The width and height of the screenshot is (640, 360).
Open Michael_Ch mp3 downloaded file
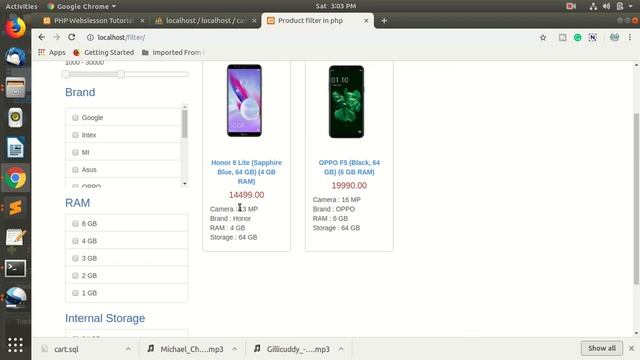point(185,349)
